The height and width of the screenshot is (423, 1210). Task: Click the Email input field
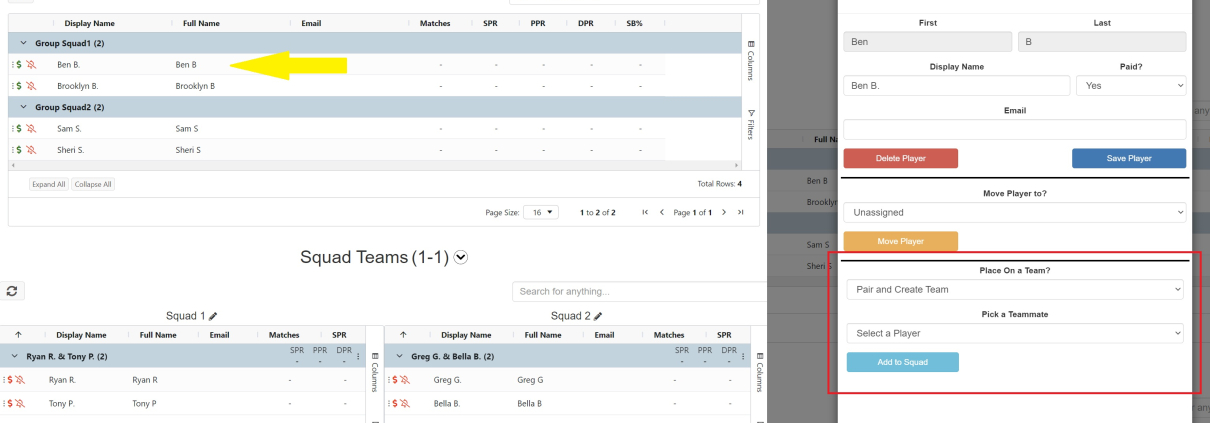[x=1014, y=130]
